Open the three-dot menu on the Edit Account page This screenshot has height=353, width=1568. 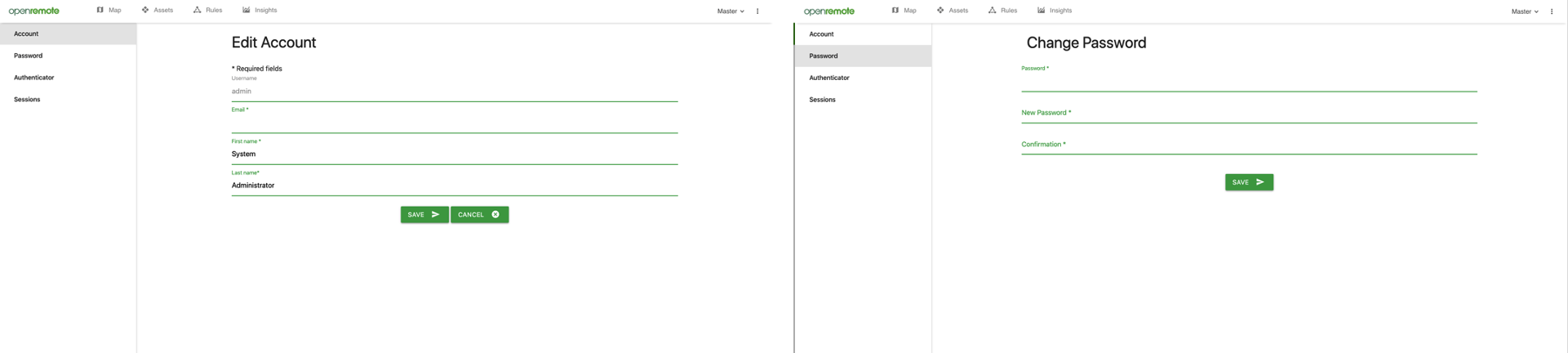click(x=757, y=11)
